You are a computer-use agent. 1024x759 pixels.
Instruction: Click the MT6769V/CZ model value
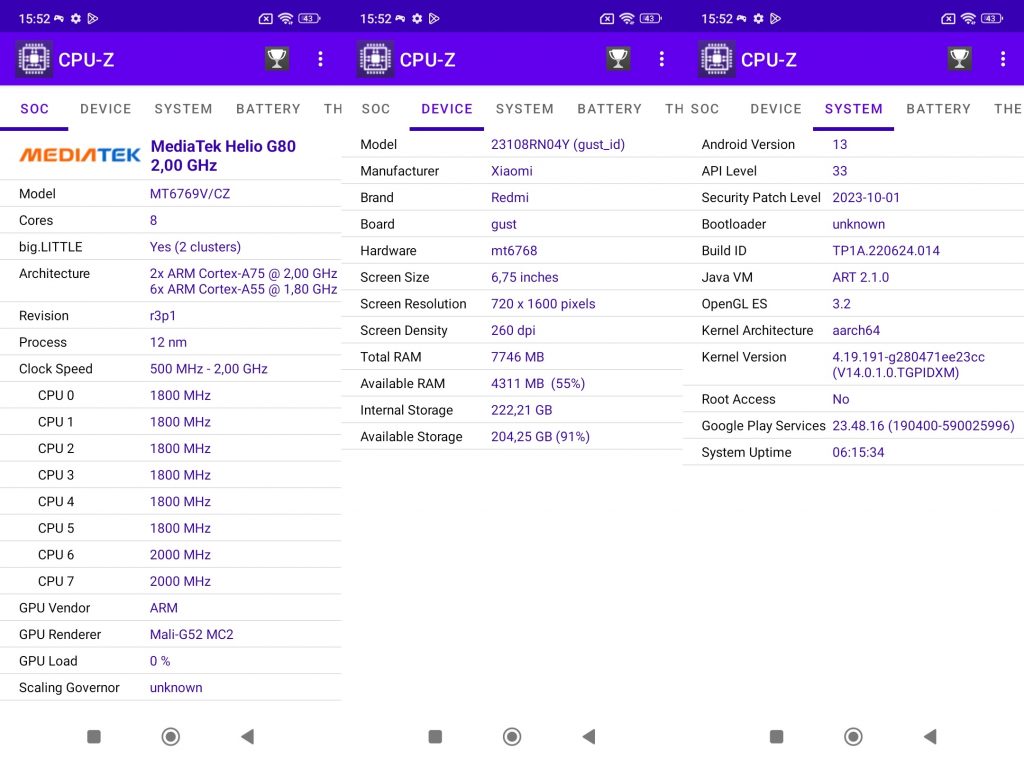(189, 194)
